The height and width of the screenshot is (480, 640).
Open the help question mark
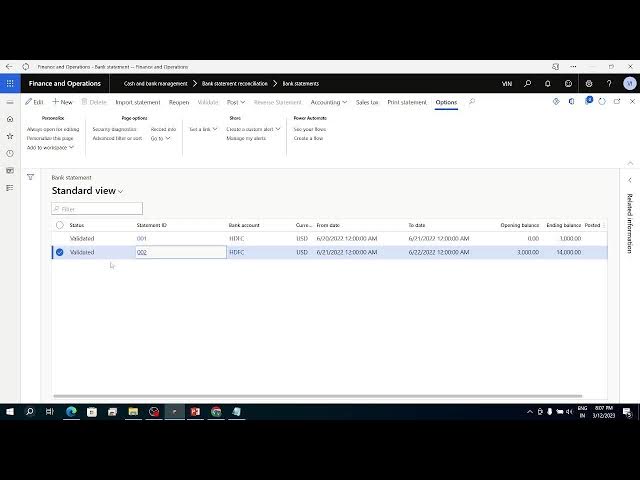(609, 84)
